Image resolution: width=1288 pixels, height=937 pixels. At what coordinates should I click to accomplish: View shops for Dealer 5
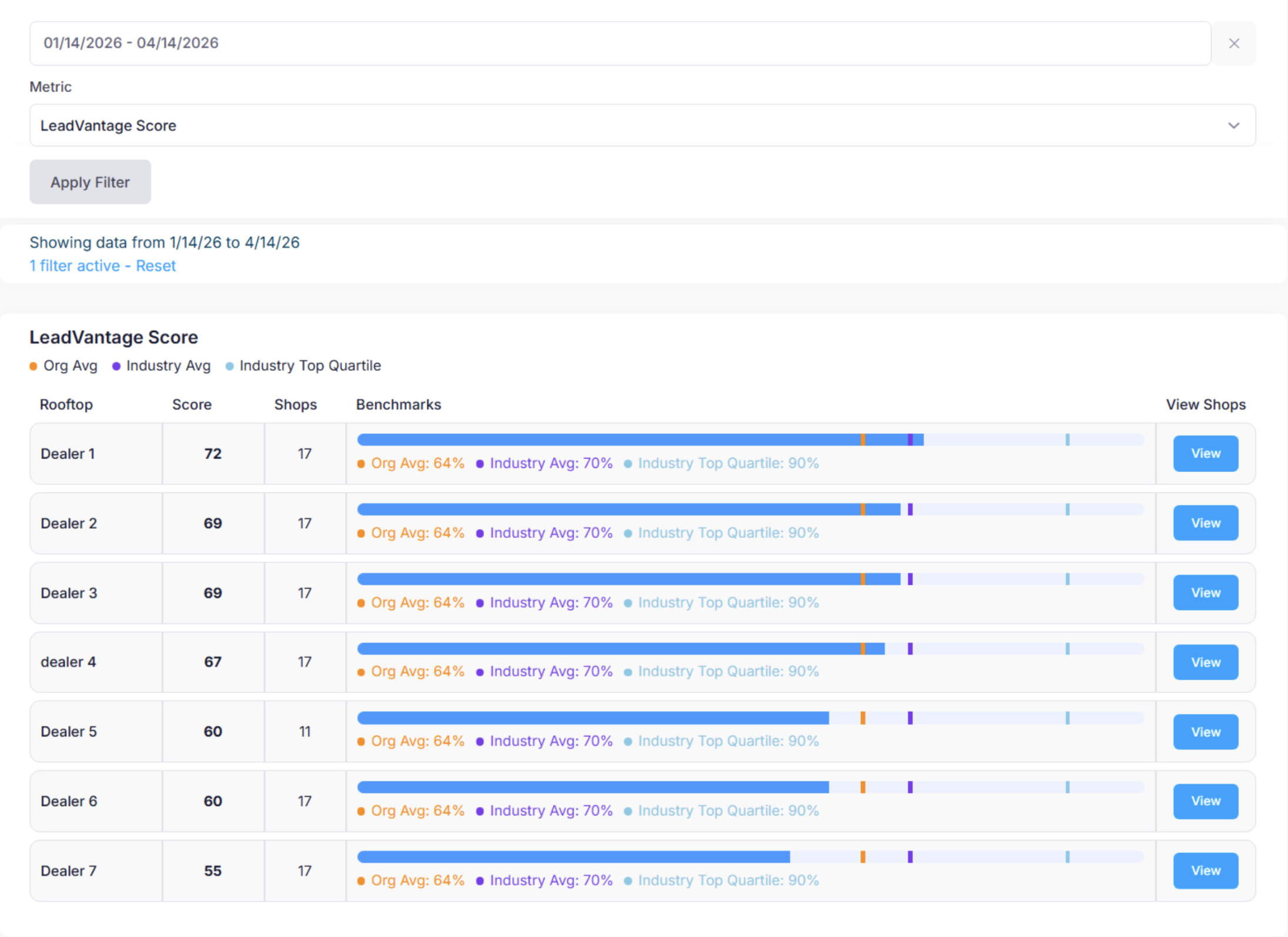click(1205, 732)
